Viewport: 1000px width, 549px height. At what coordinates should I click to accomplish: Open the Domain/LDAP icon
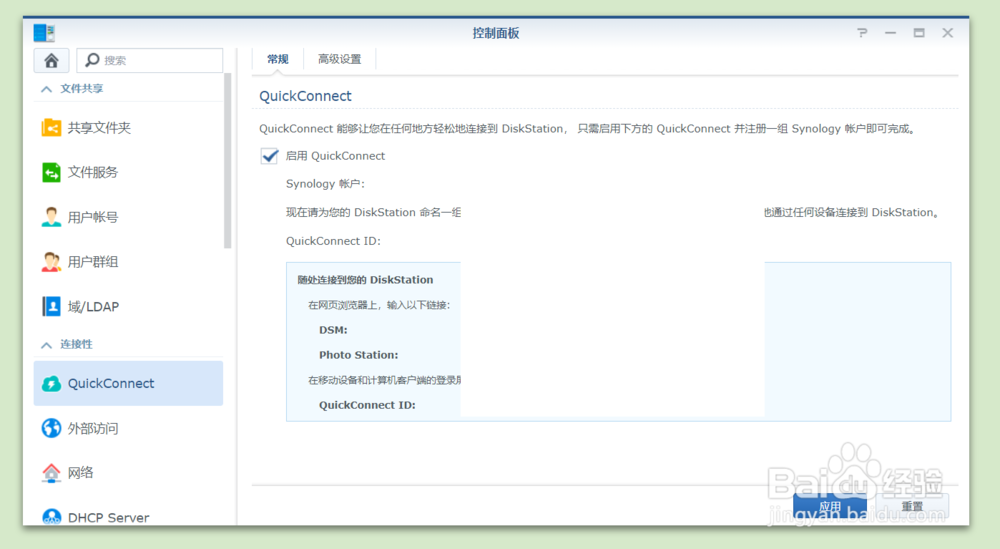(51, 307)
